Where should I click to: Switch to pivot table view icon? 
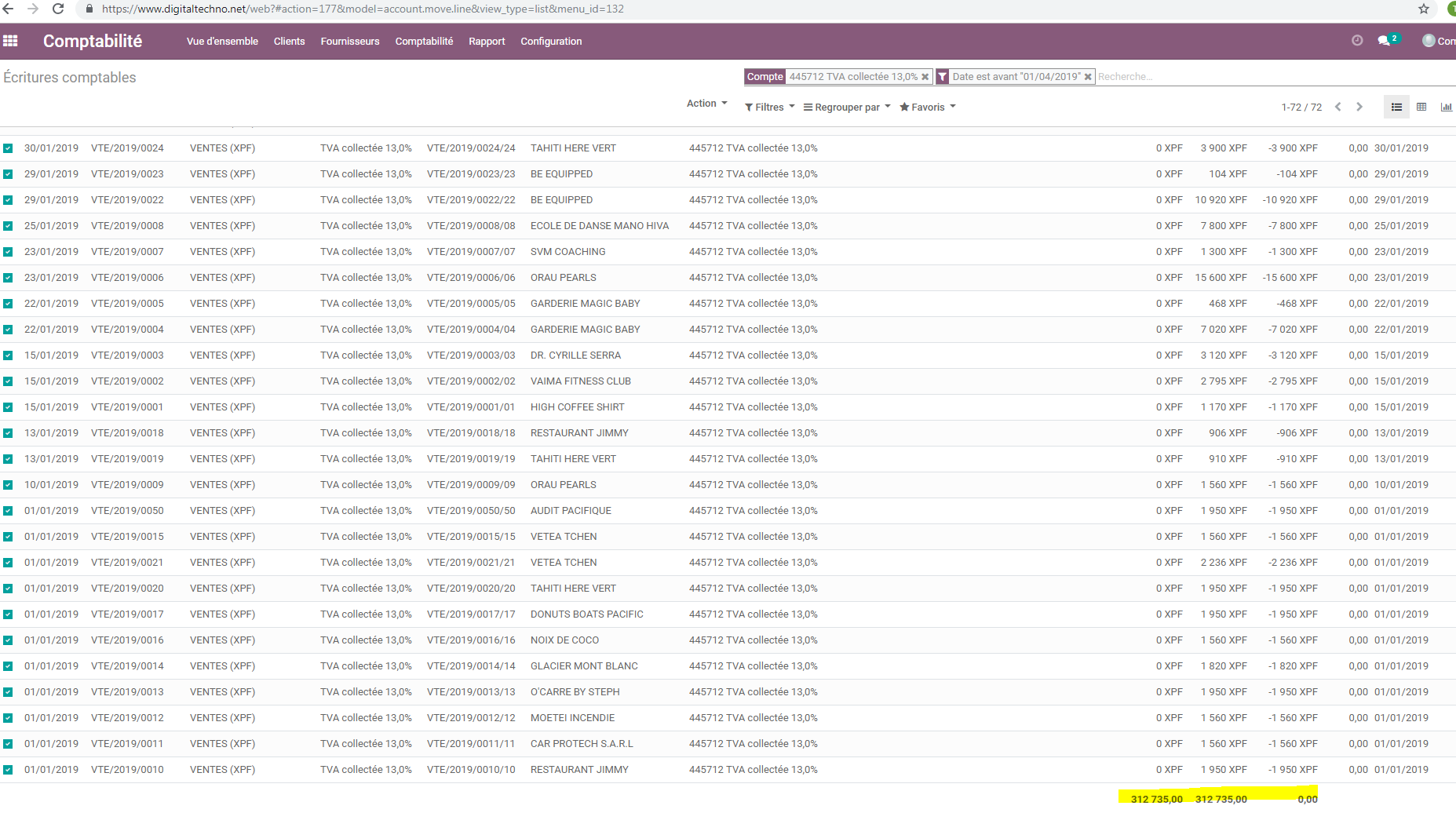[x=1421, y=108]
